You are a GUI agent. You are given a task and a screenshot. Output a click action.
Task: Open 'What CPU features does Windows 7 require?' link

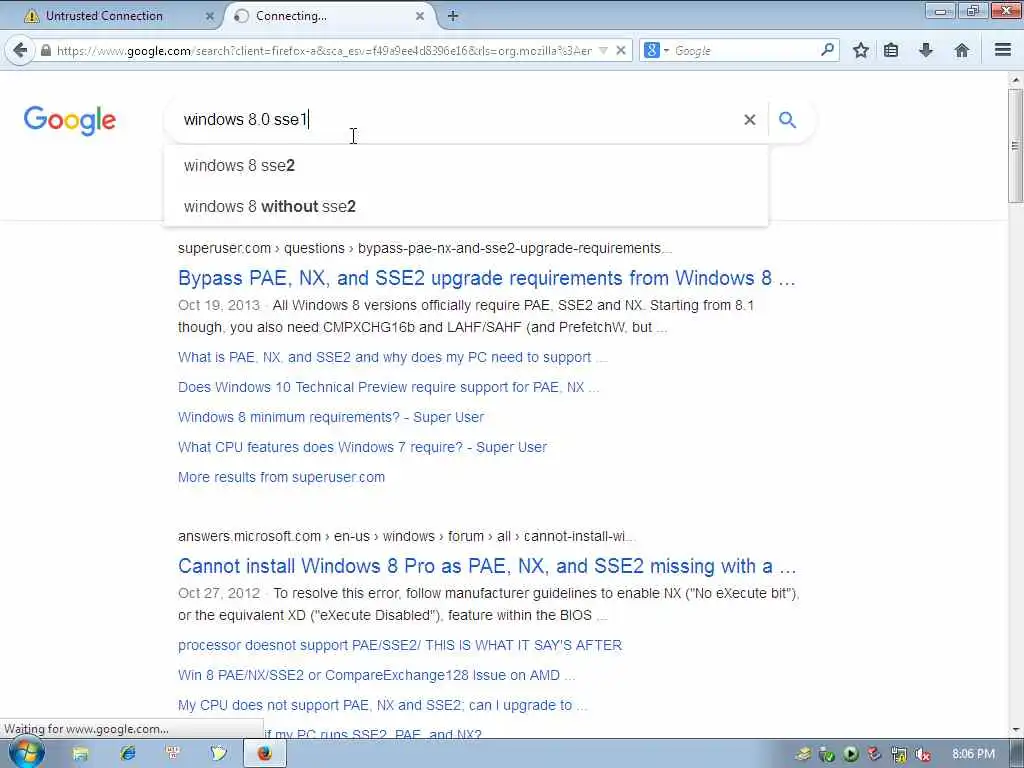362,447
